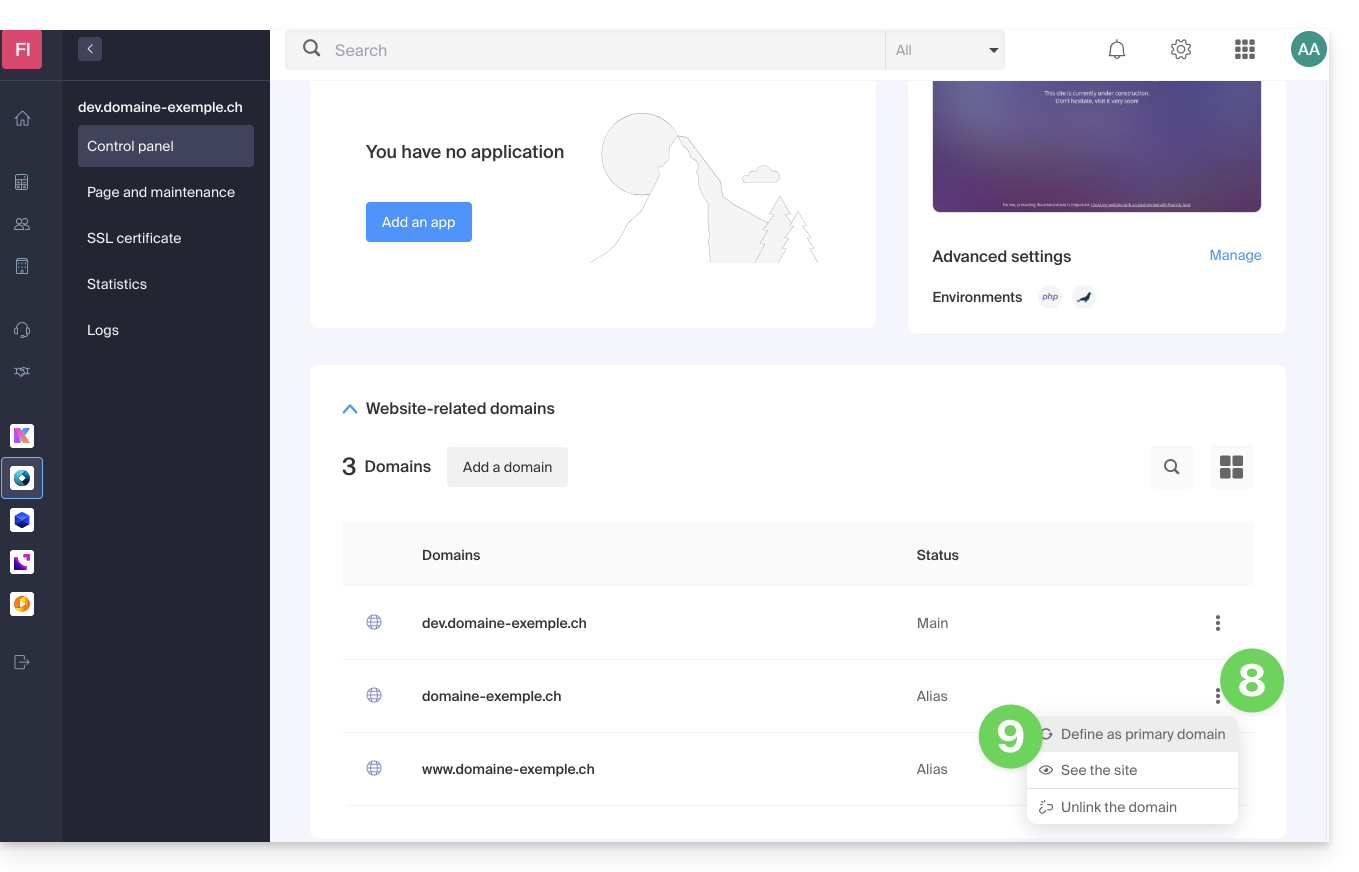The image size is (1359, 872).
Task: Open the apps grid launcher
Action: tap(1245, 50)
